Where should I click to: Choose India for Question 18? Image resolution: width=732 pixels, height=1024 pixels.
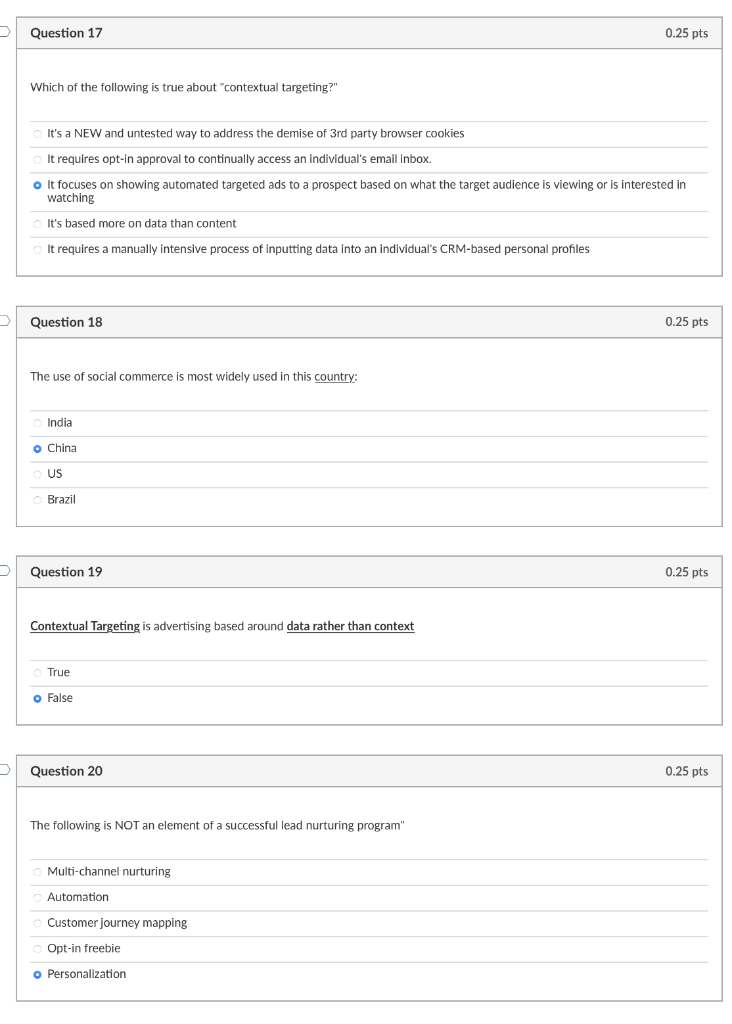[x=38, y=423]
